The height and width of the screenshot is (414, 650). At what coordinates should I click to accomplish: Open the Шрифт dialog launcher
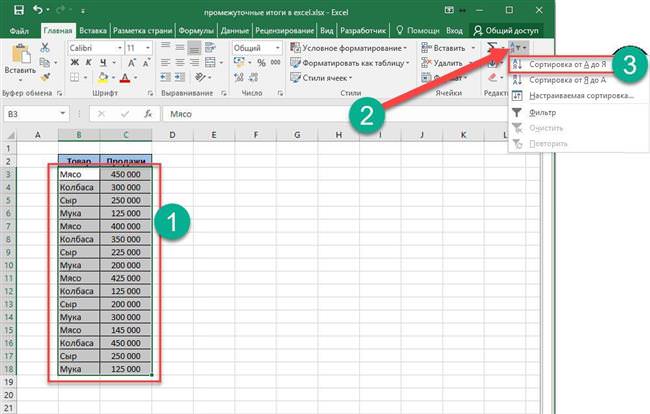(x=150, y=93)
